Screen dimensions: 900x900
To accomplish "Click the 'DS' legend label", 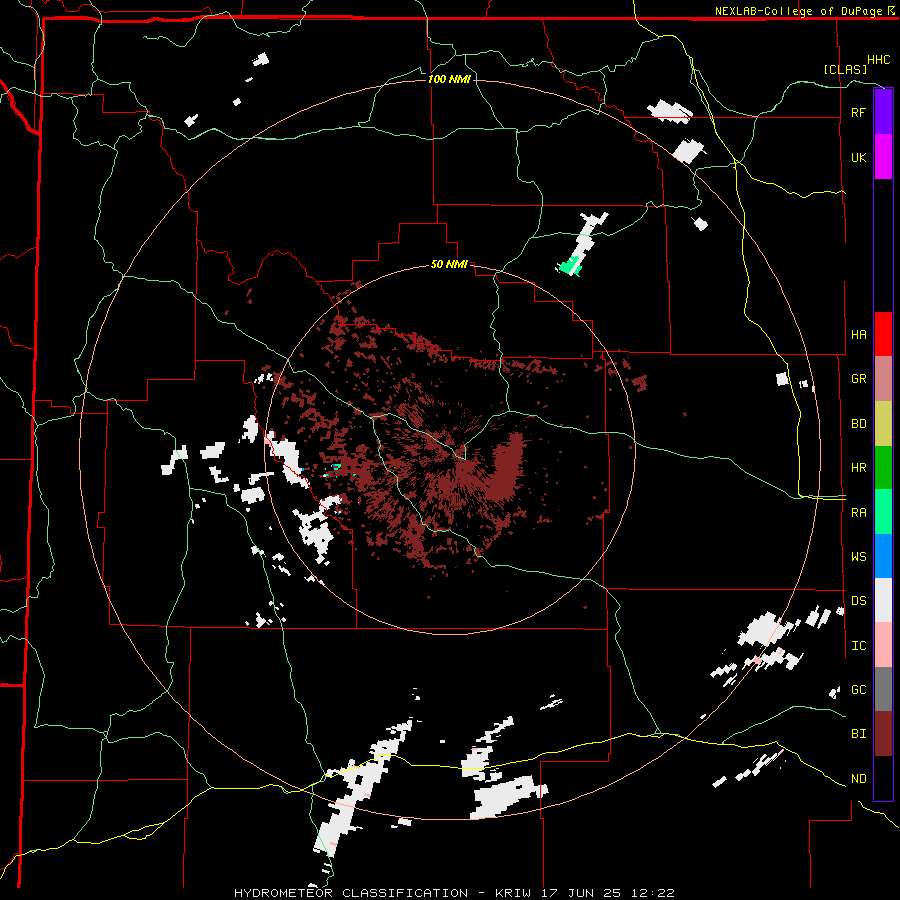I will click(858, 601).
